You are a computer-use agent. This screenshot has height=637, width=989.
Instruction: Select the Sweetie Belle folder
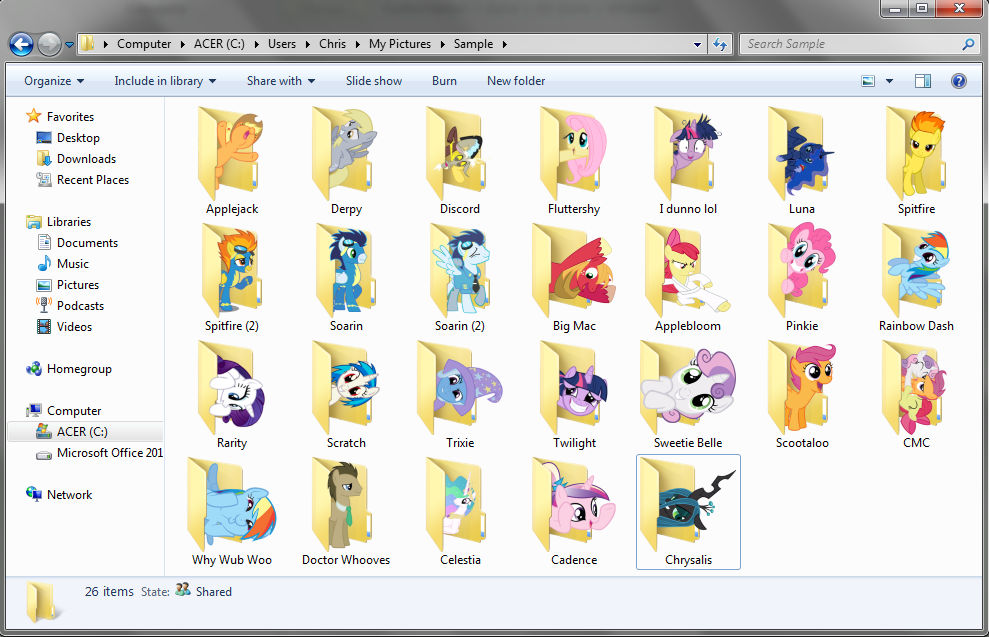tap(688, 387)
